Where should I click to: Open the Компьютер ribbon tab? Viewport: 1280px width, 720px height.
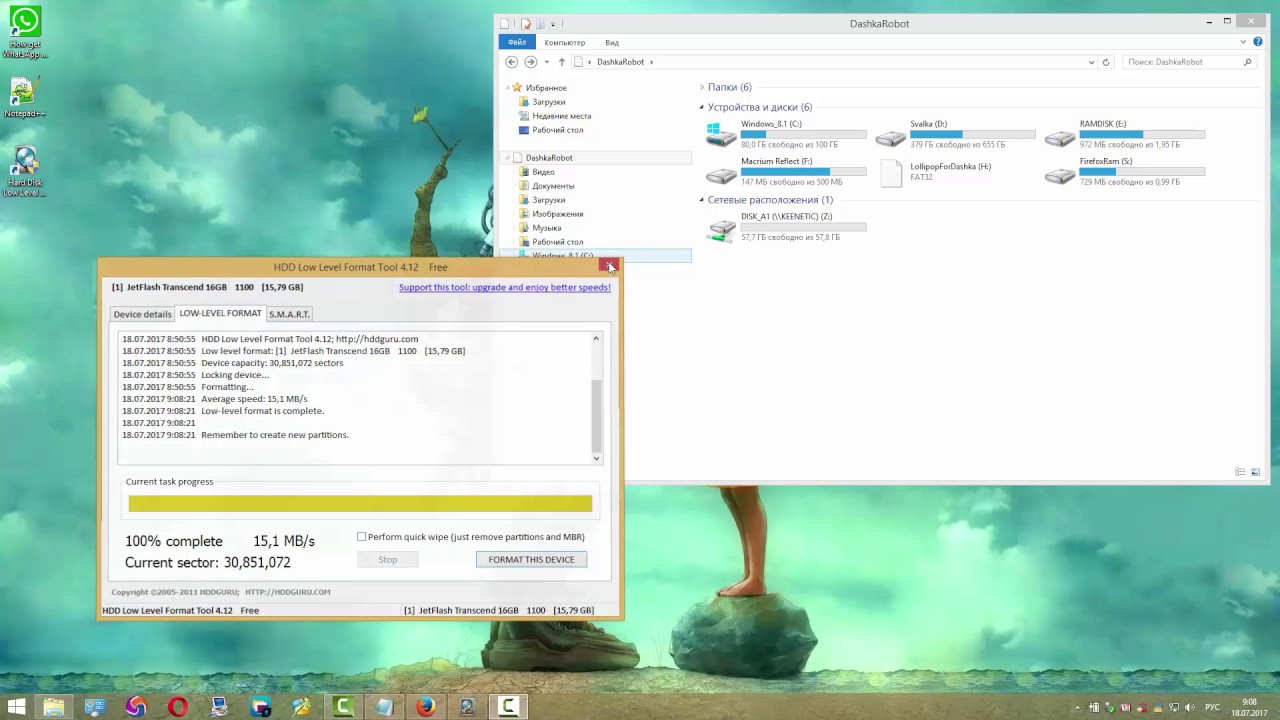tap(564, 42)
